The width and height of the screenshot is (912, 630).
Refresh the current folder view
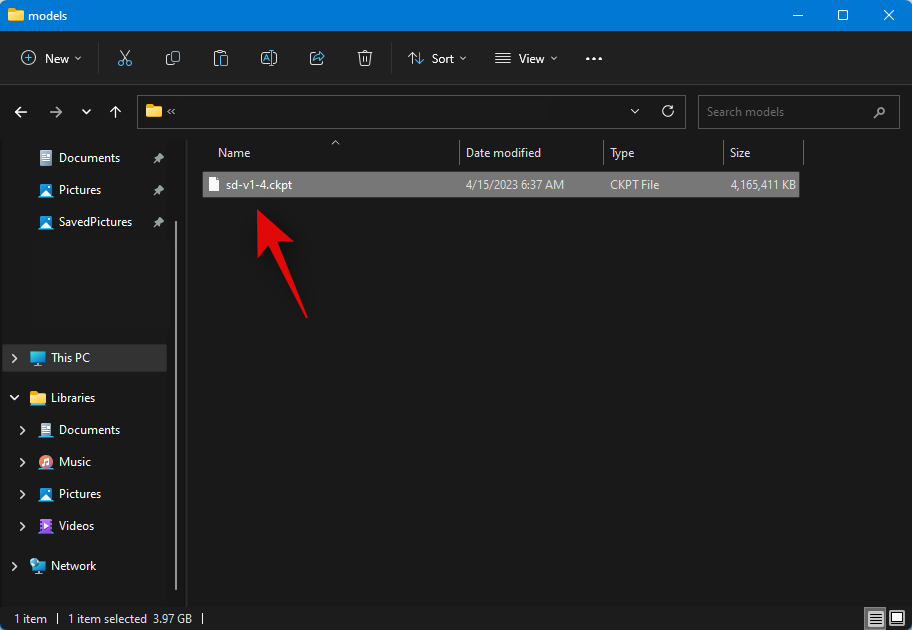(668, 112)
